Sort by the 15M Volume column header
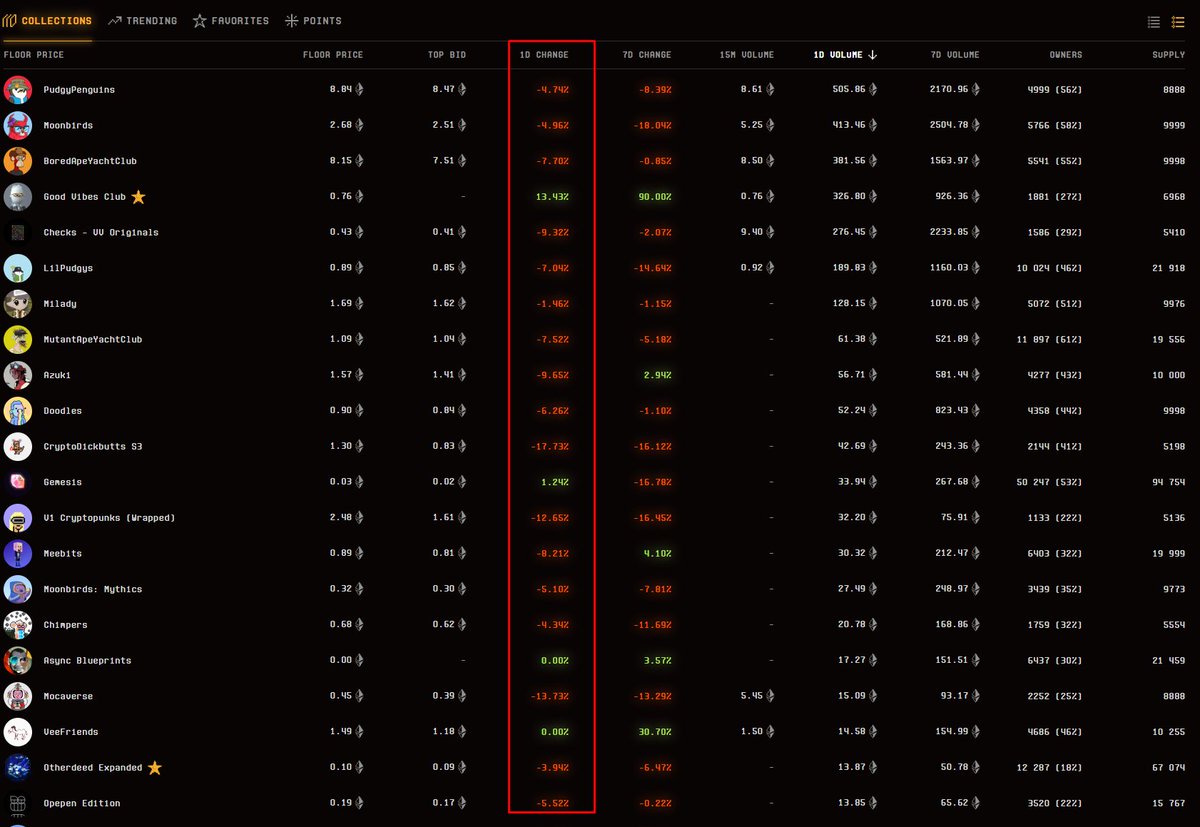The image size is (1200, 827). tap(746, 55)
